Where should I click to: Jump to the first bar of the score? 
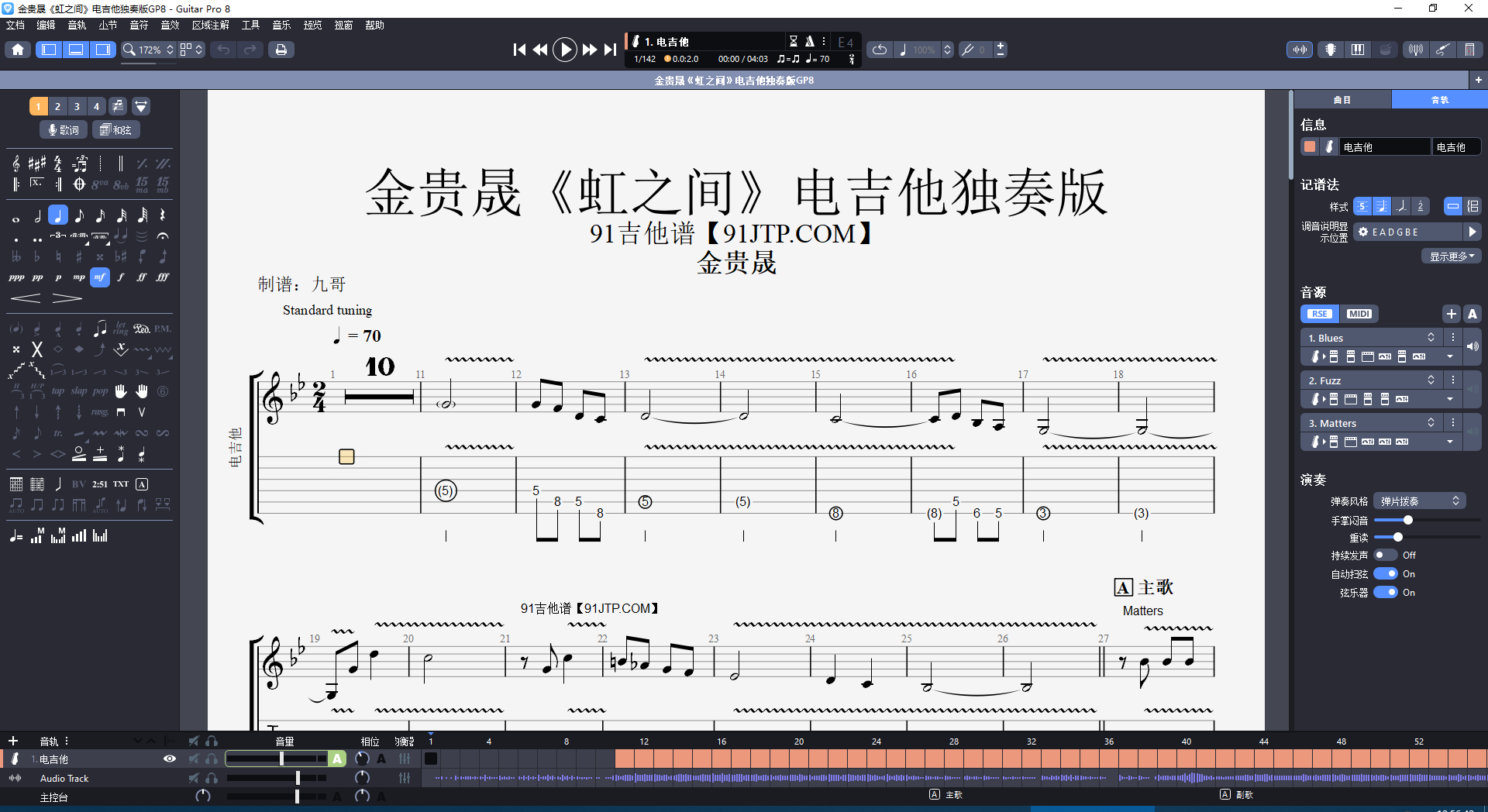click(519, 50)
